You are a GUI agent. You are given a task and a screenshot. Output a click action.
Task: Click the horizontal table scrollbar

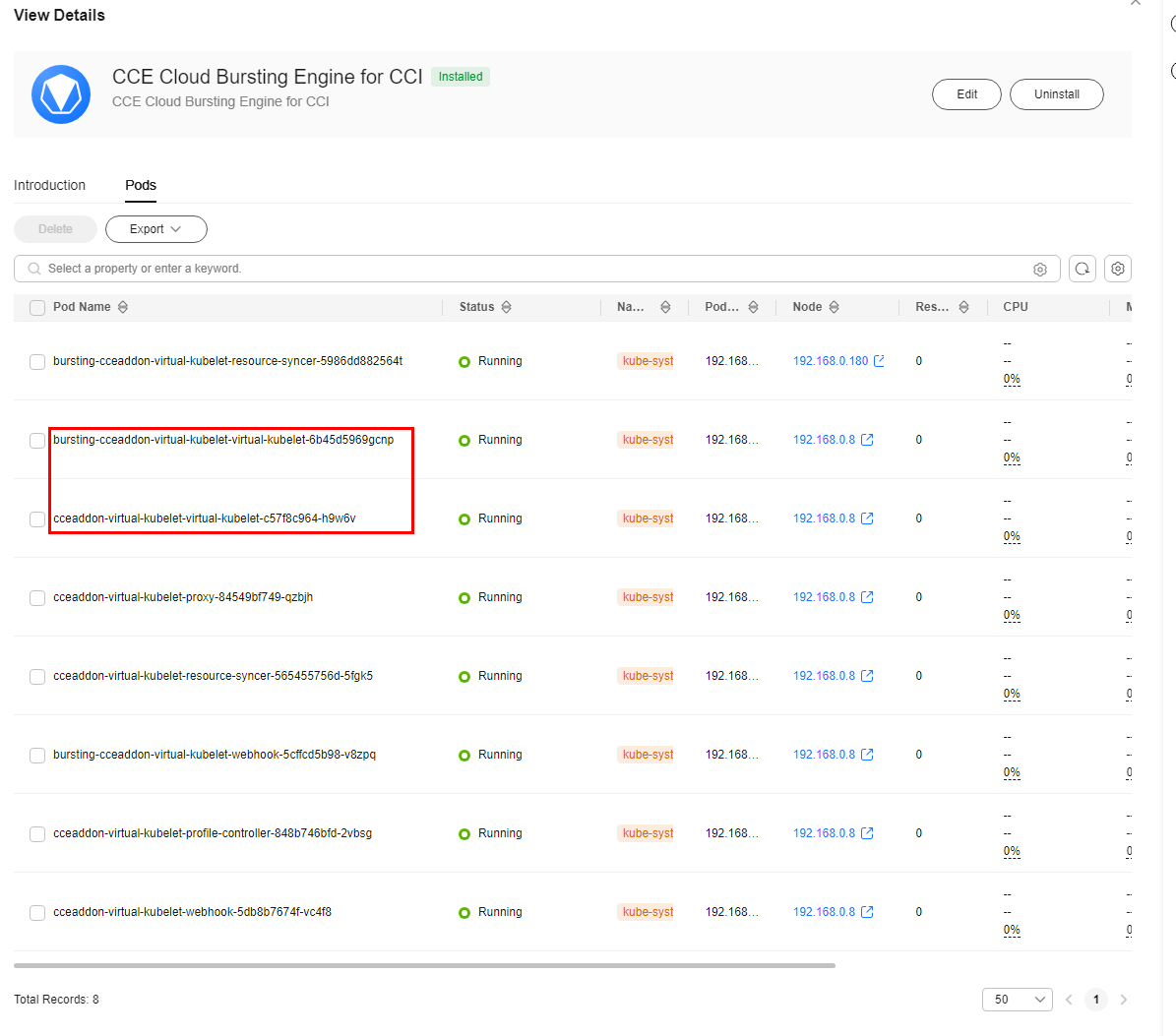(424, 965)
